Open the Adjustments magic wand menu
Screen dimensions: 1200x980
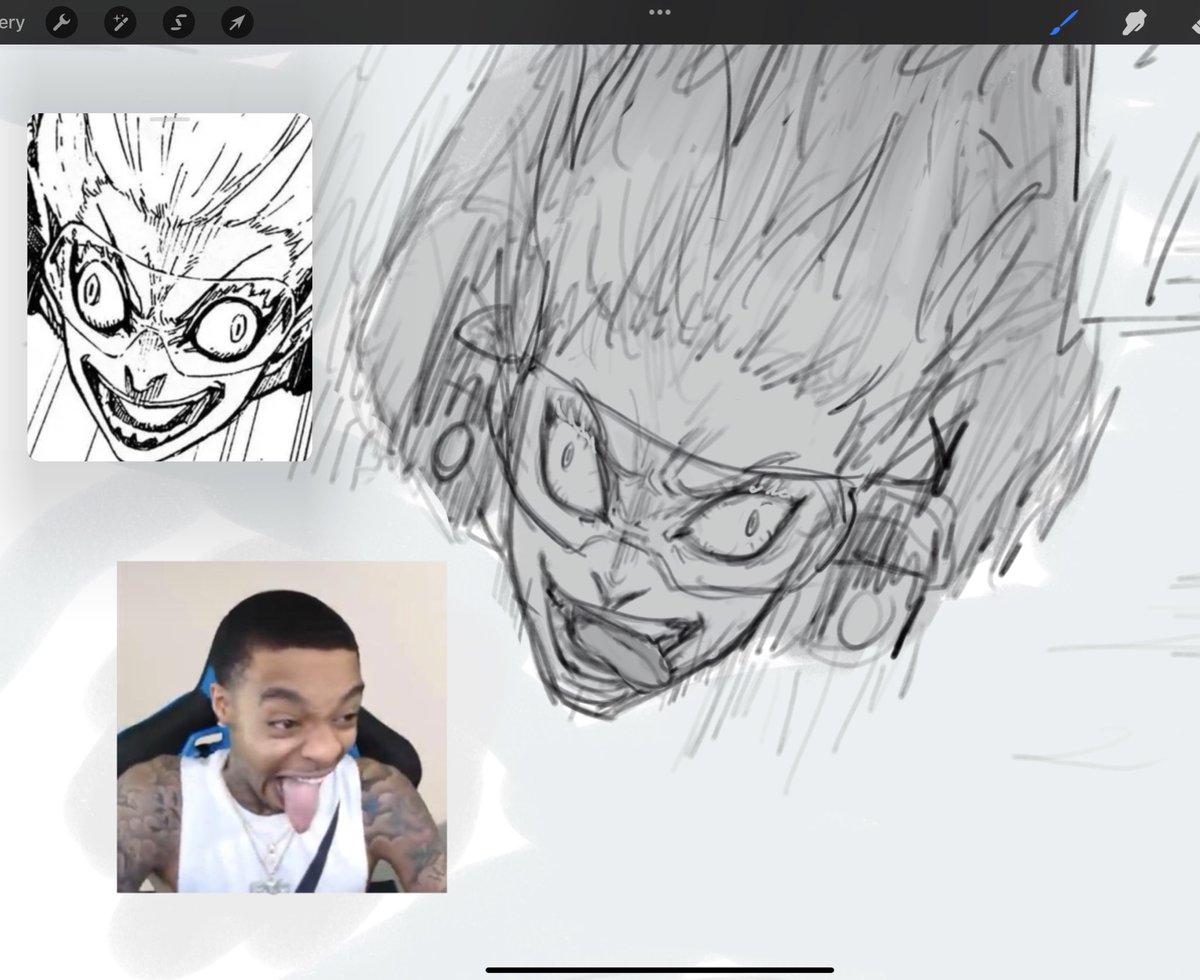(120, 22)
